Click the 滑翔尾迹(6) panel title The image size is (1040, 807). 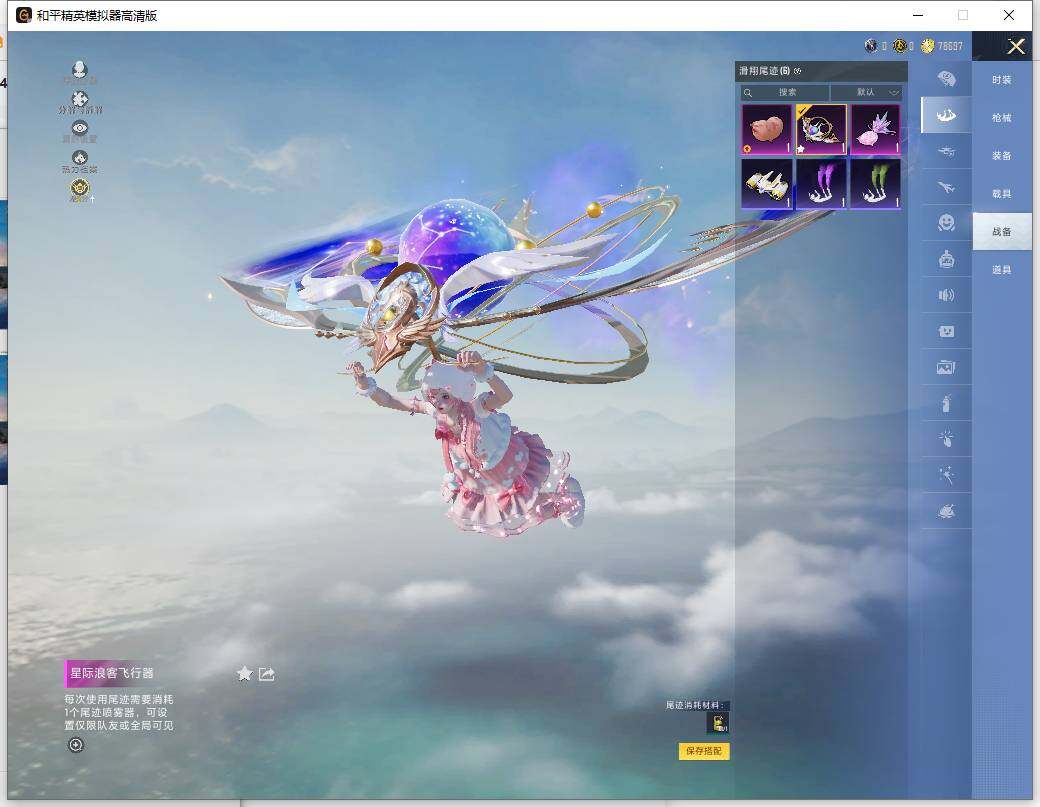click(764, 71)
